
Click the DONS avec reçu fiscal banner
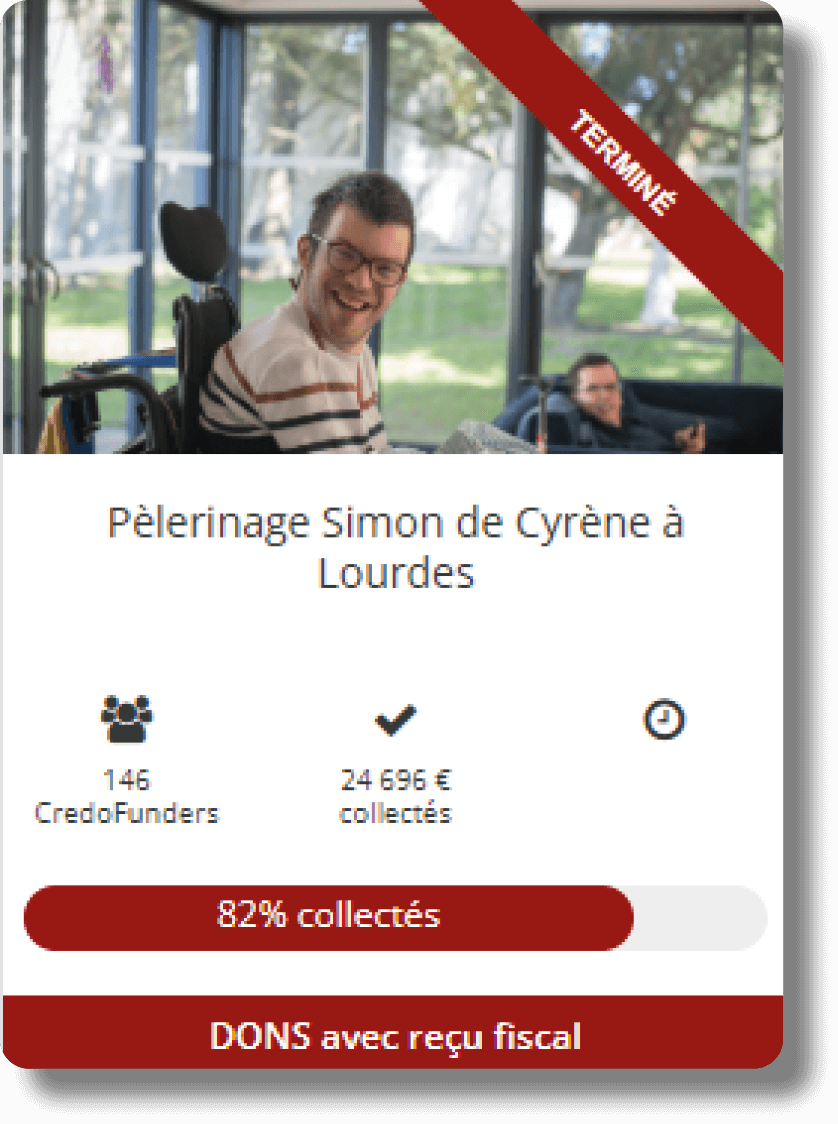[393, 1032]
